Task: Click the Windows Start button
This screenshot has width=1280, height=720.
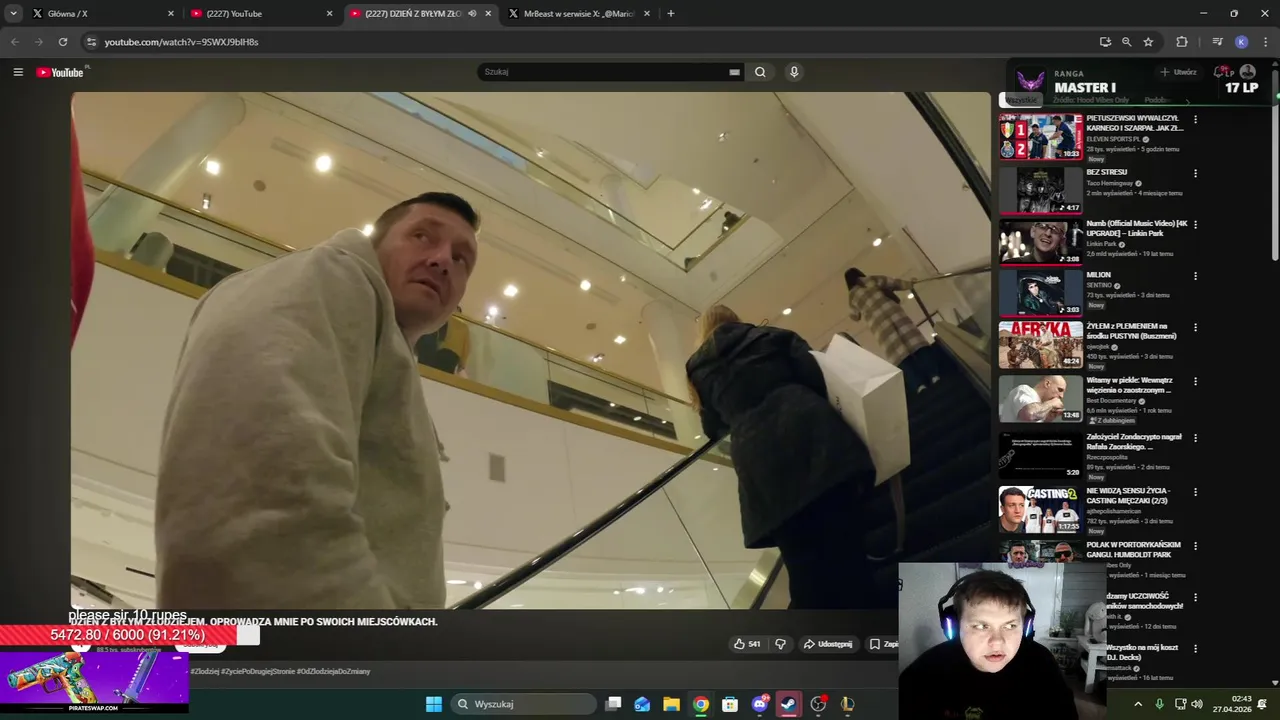Action: (434, 704)
